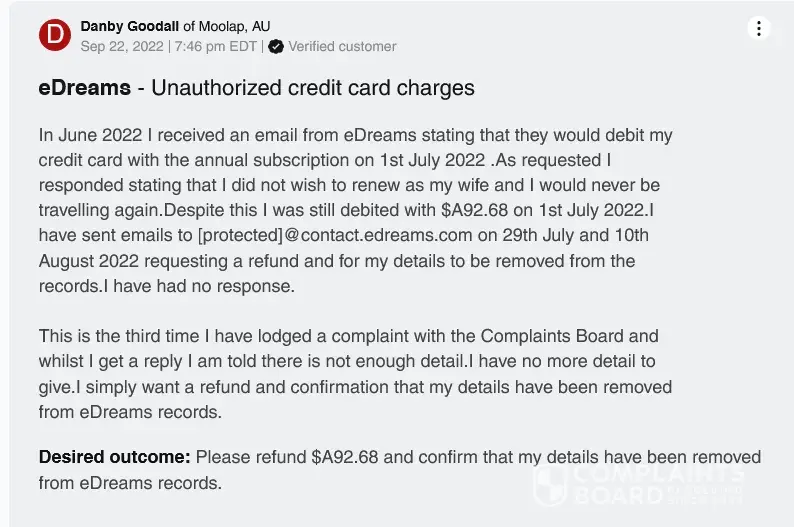The image size is (794, 527).
Task: Click the "Sep 22, 2022" post date
Action: coord(122,46)
